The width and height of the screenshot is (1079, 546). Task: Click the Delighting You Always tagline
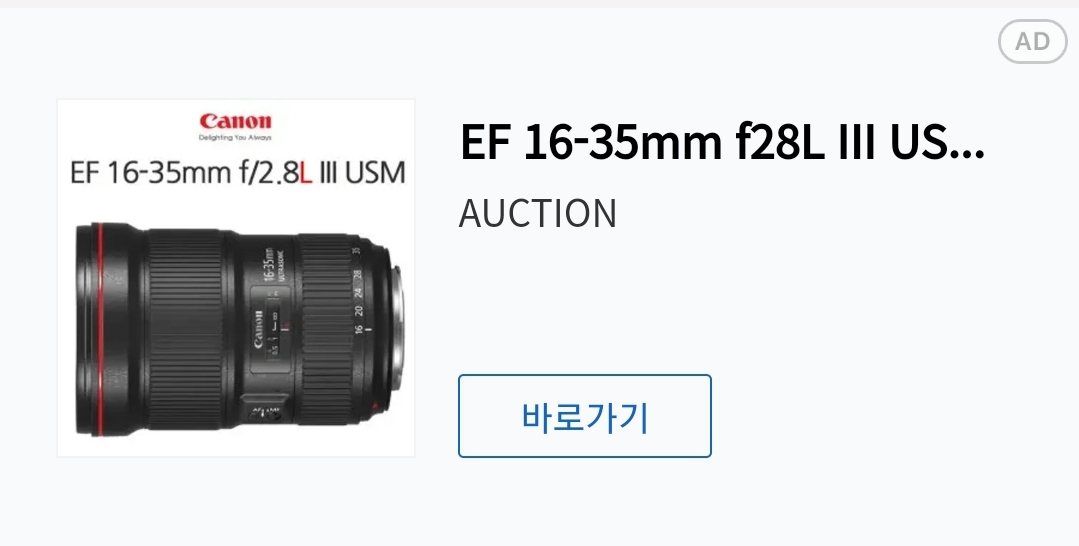click(235, 138)
